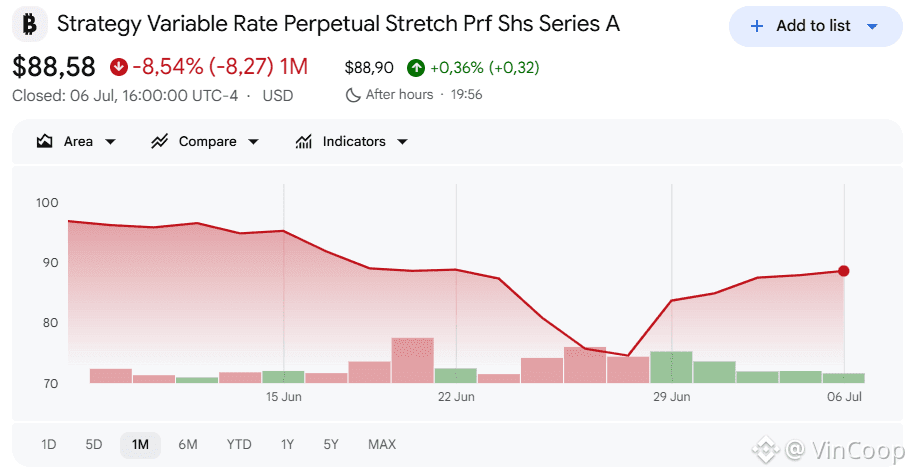This screenshot has width=913, height=475.
Task: Expand the Add to list dropdown arrow
Action: click(x=872, y=26)
